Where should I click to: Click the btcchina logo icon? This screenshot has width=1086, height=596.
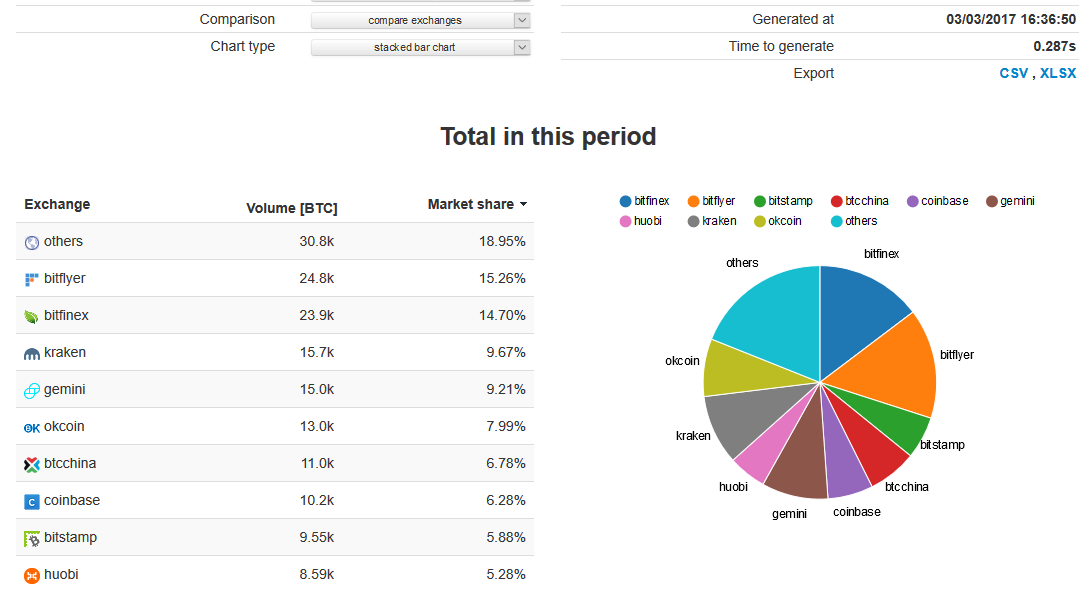coord(32,464)
